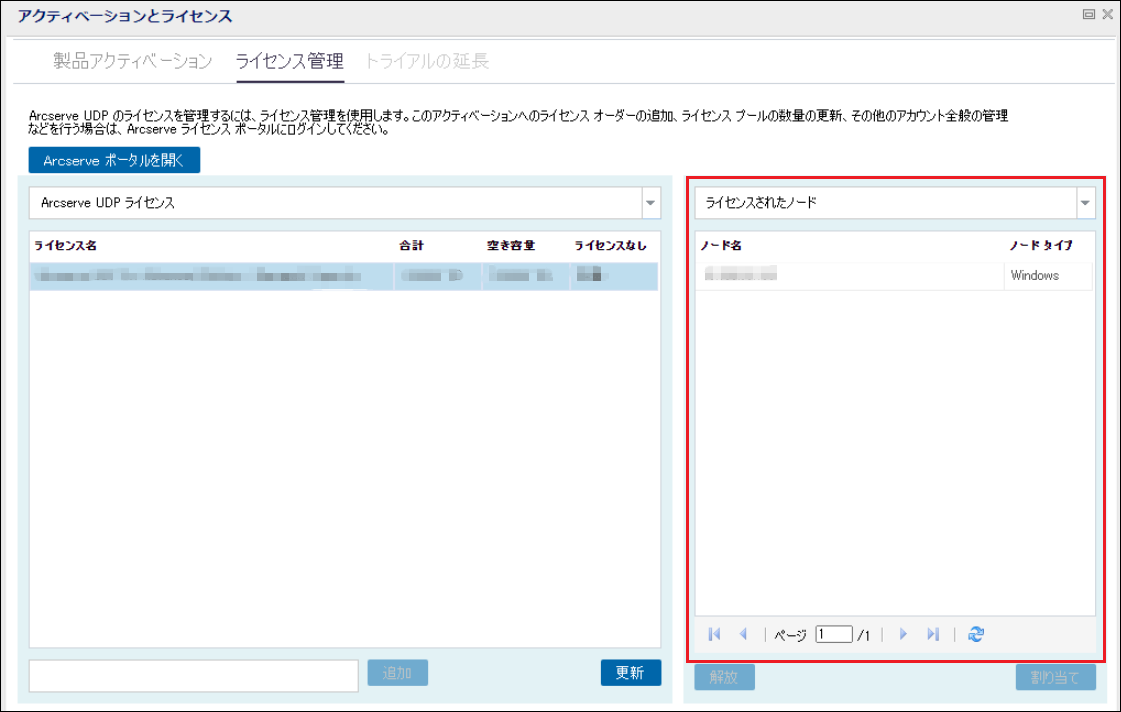
Task: Click the page number field
Action: [x=833, y=634]
